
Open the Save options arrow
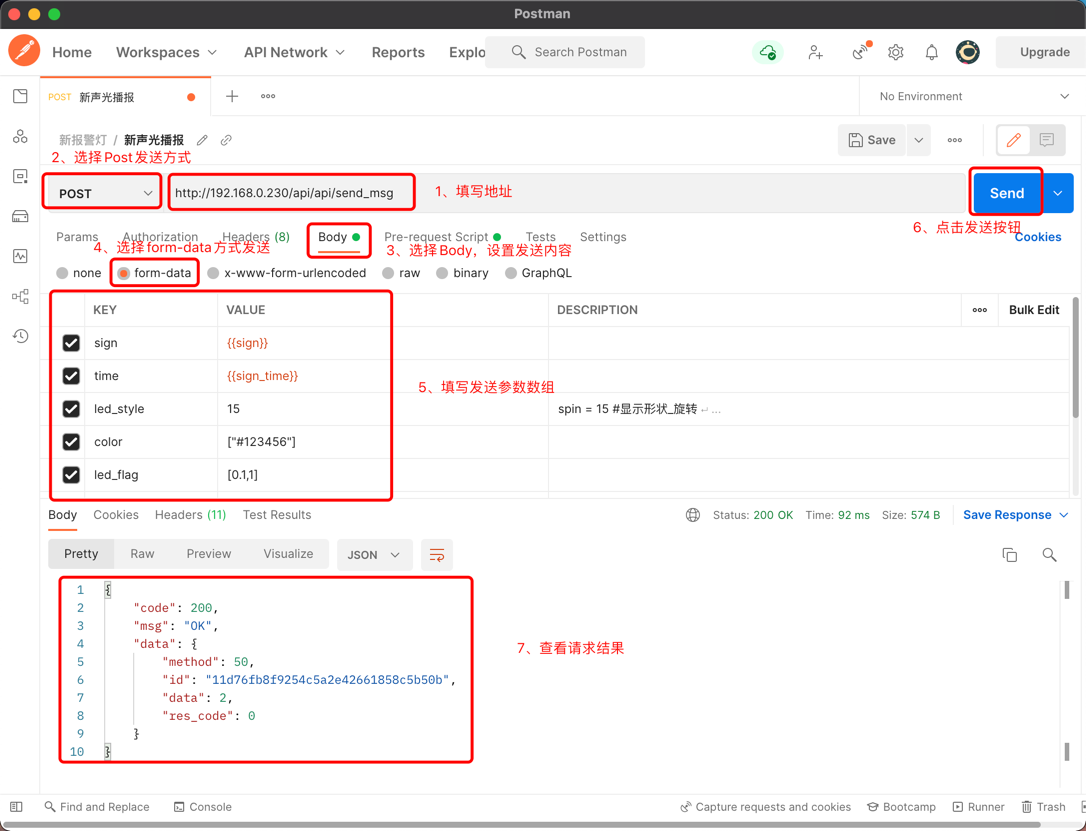918,140
